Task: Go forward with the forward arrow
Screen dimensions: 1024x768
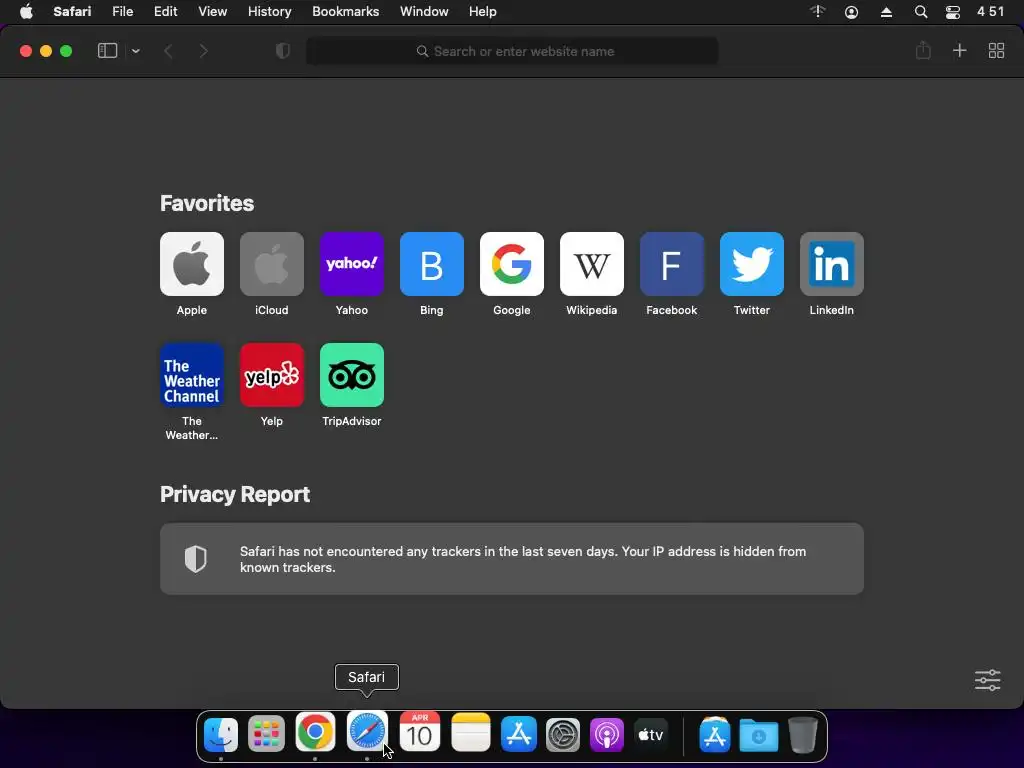Action: [203, 51]
